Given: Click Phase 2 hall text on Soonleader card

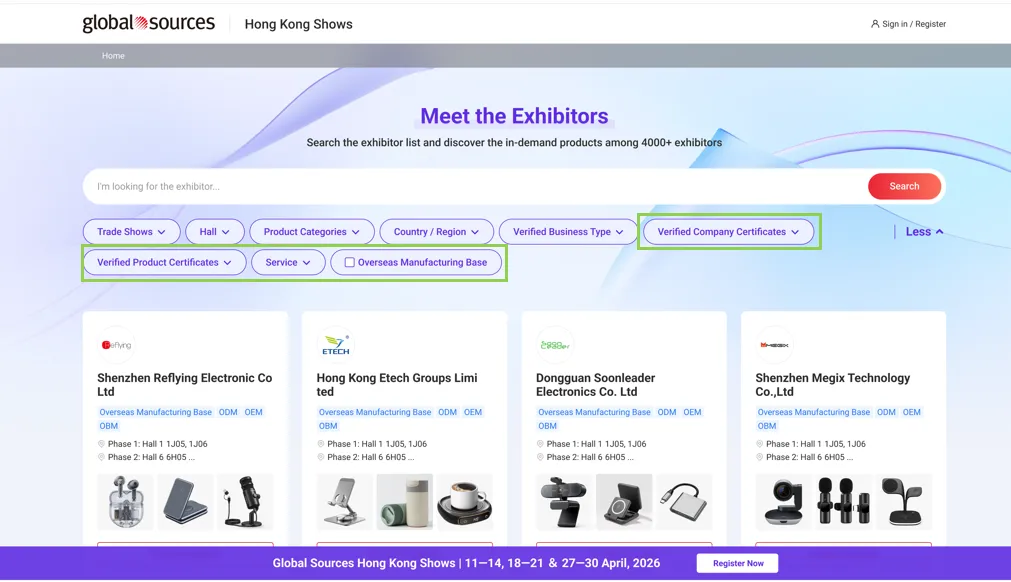Looking at the screenshot, I should tap(590, 457).
